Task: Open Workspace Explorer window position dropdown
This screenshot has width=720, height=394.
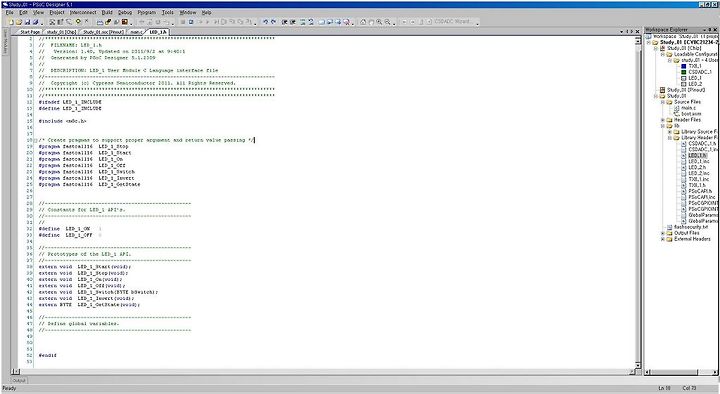Action: 704,30
